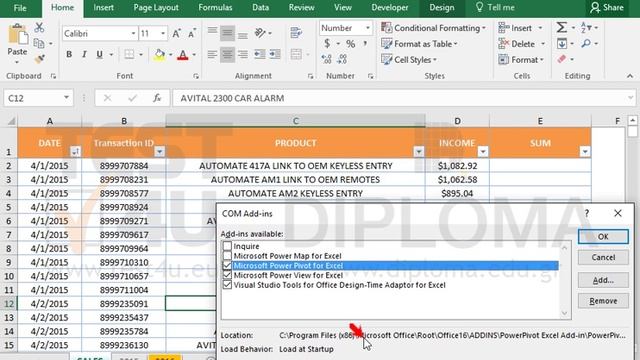Uncheck Microsoft Power View for Excel
The height and width of the screenshot is (360, 640).
click(x=227, y=275)
